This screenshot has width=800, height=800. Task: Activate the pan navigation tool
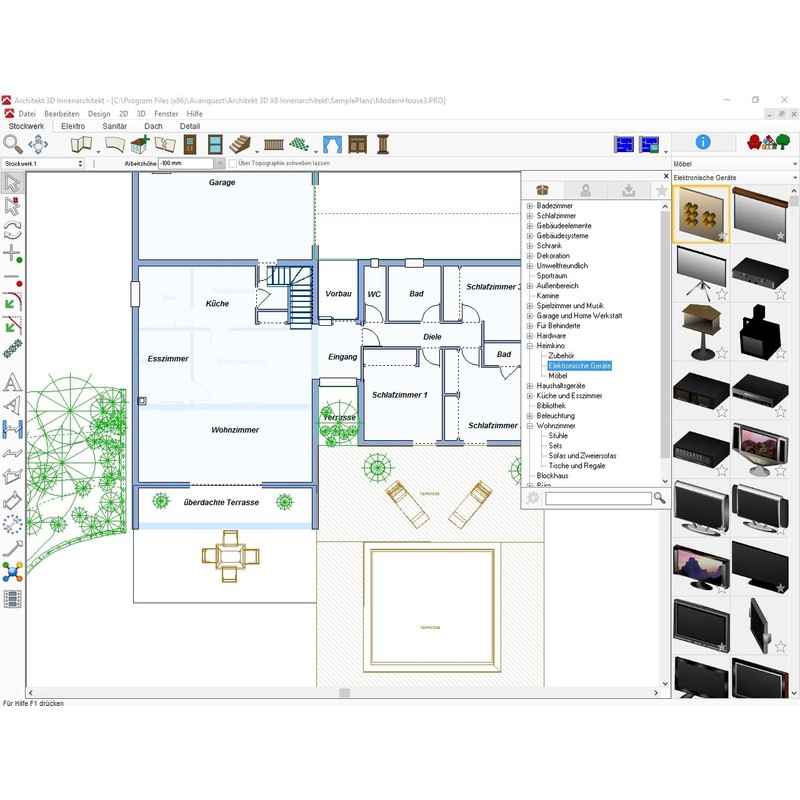coord(37,144)
